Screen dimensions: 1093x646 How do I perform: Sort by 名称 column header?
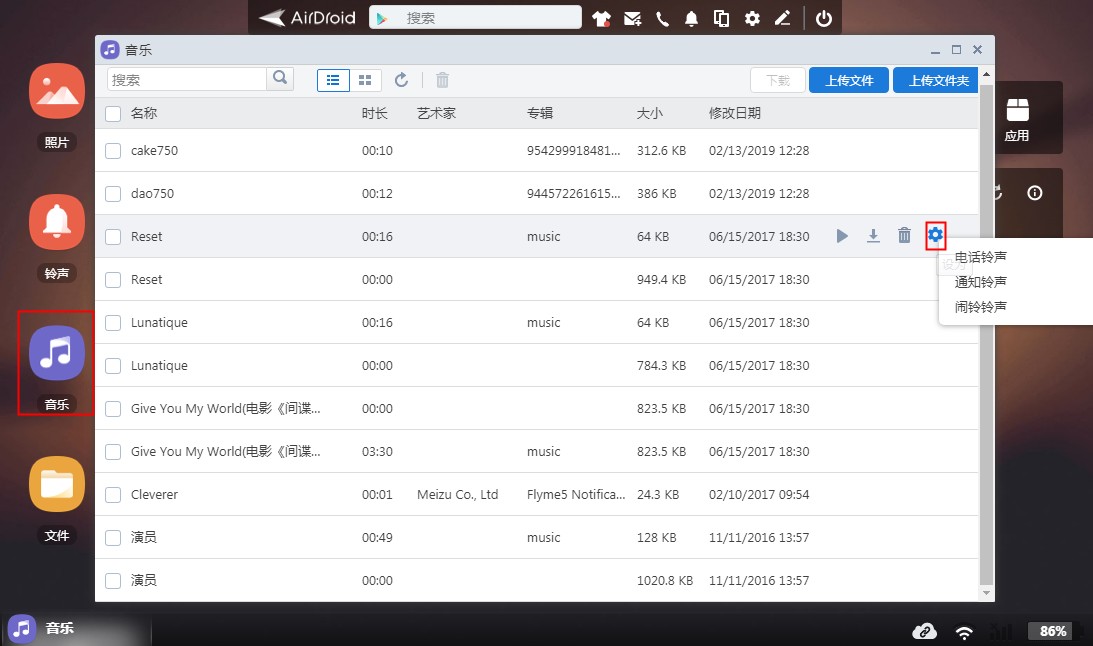pyautogui.click(x=144, y=113)
